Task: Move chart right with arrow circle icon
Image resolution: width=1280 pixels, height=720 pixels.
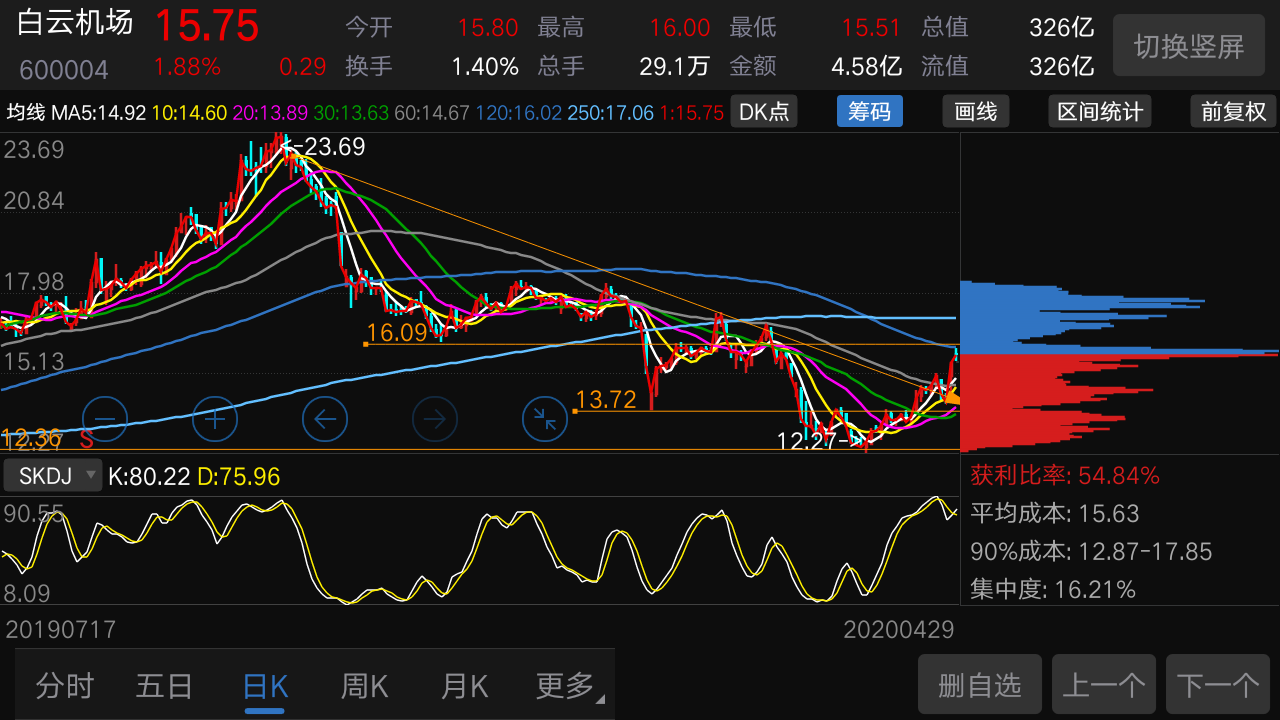Action: coord(435,419)
